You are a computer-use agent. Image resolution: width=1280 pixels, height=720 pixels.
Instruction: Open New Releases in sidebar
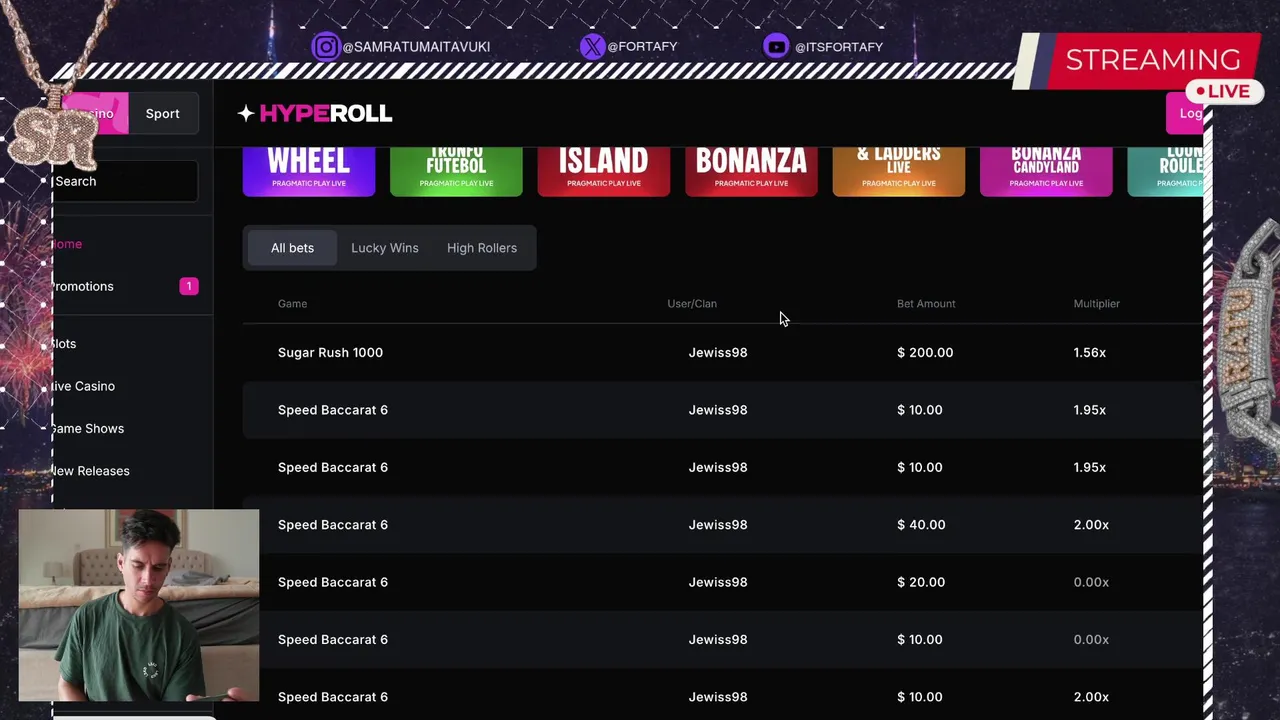90,471
